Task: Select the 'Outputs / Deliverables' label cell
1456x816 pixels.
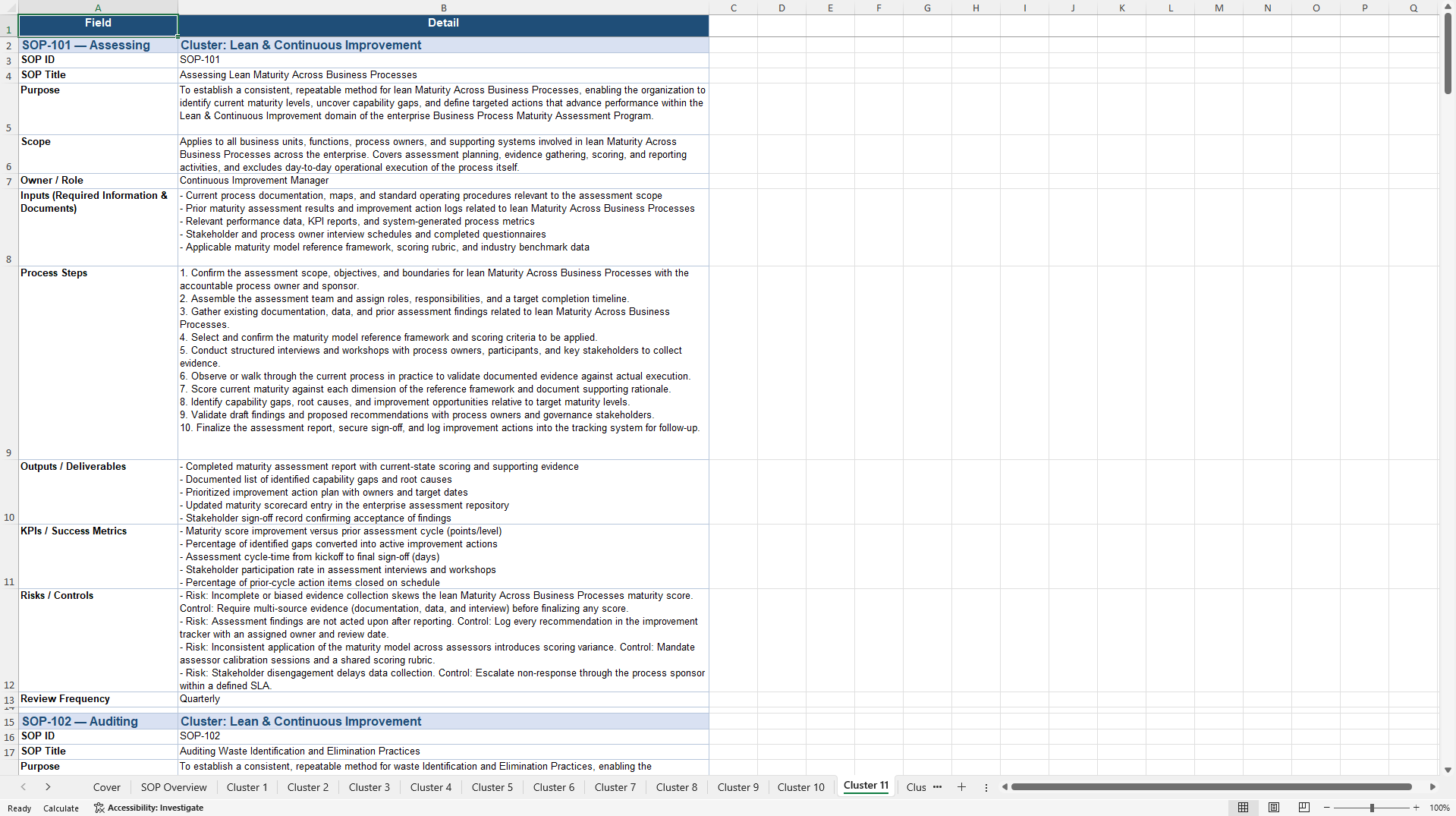Action: 98,492
